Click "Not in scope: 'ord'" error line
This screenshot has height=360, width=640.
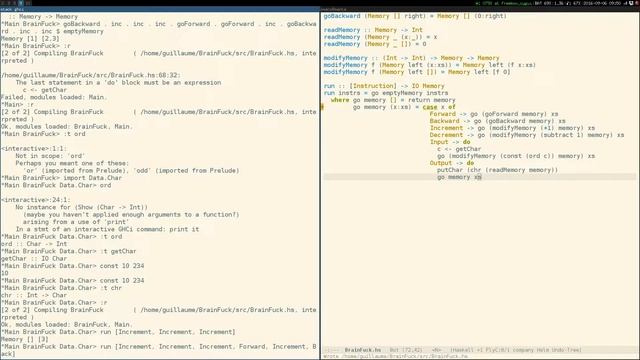click(50, 156)
